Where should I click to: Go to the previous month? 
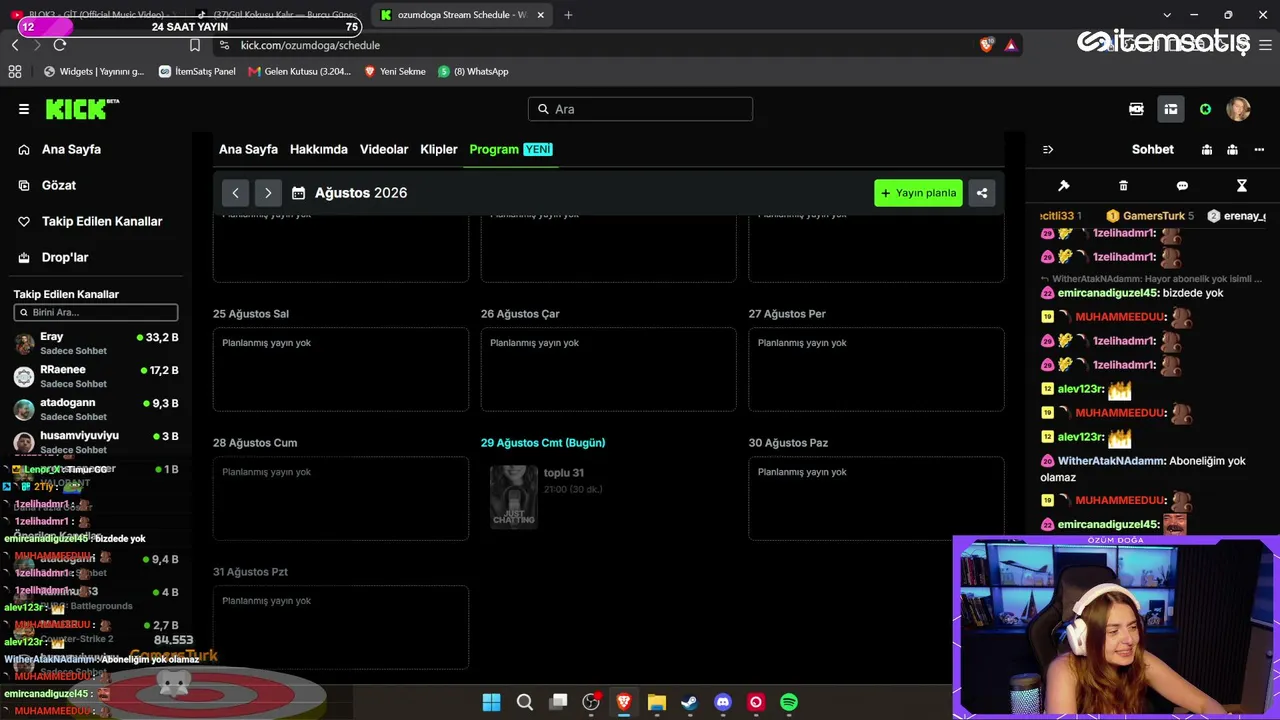tap(235, 193)
